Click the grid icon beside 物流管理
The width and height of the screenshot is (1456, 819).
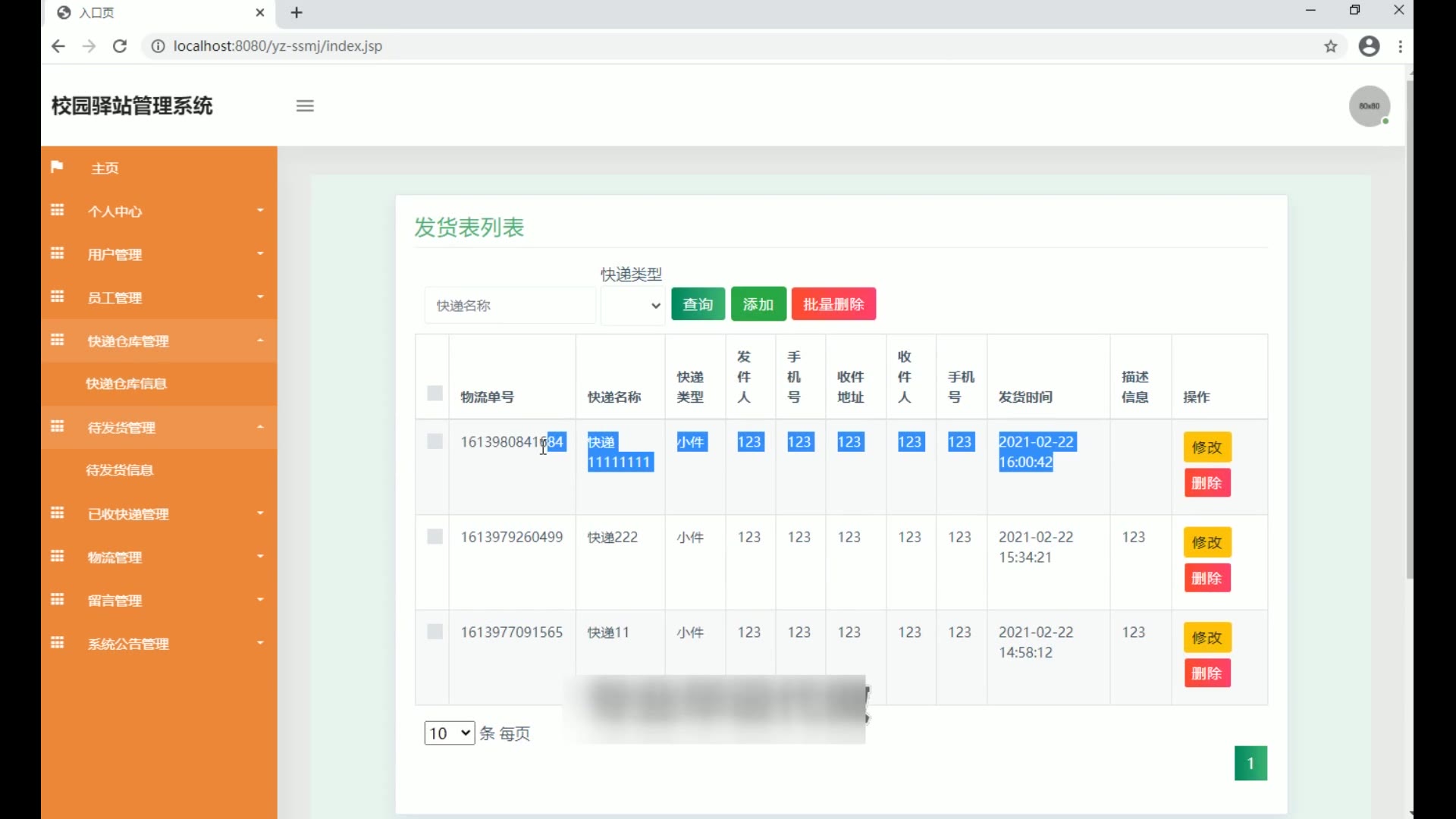(x=58, y=557)
